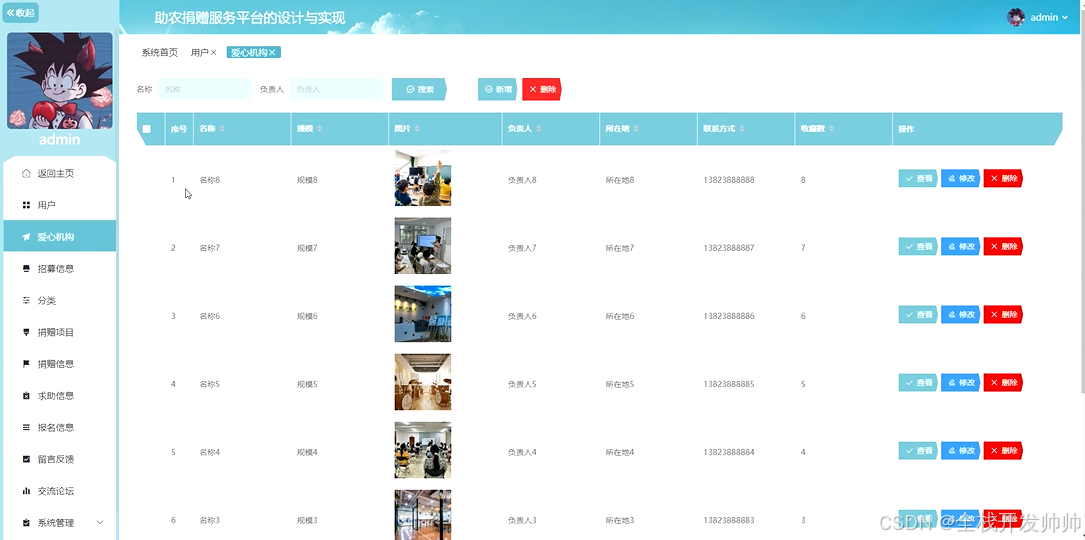Screen dimensions: 1085x540
Task: Sort the table by 负责人 column
Action: (538, 129)
